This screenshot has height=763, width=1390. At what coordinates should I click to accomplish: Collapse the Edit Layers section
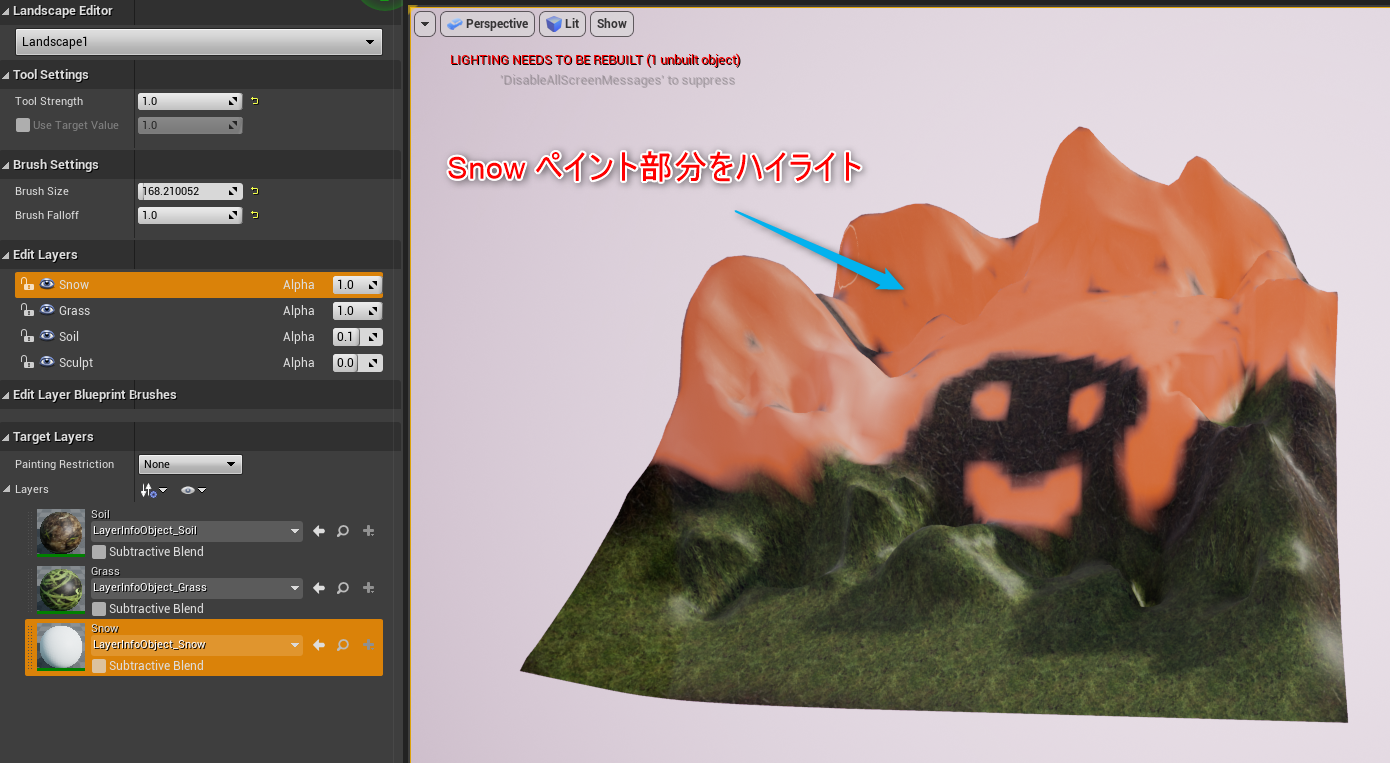[6, 255]
